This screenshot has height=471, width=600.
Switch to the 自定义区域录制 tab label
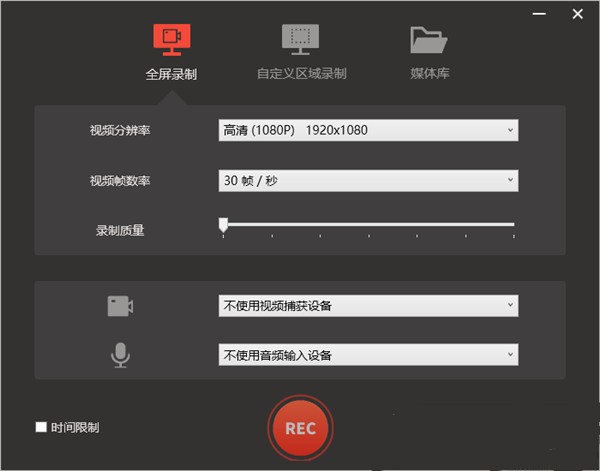[x=301, y=74]
